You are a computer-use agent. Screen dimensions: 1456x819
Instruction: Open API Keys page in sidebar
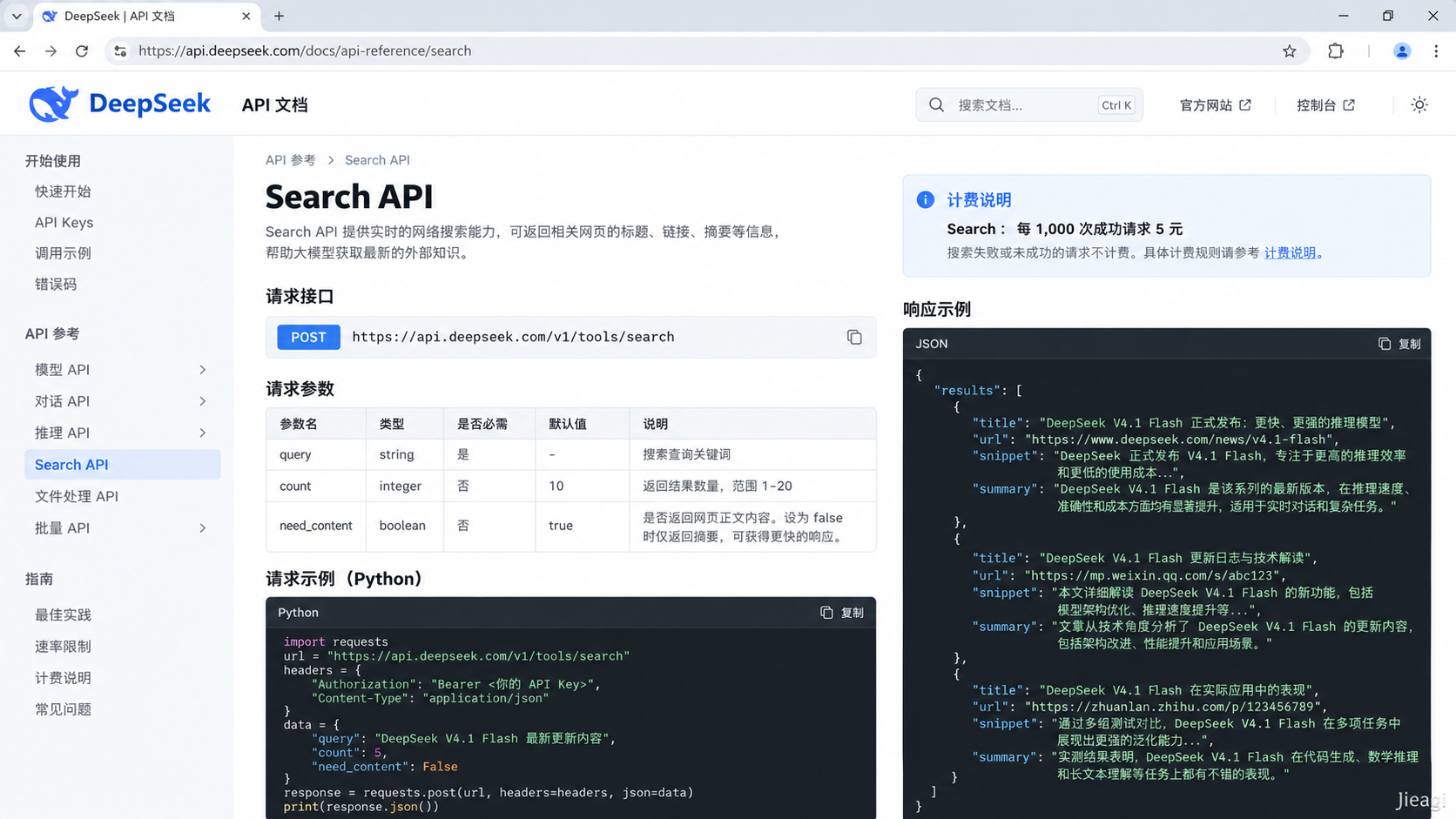[x=64, y=223]
